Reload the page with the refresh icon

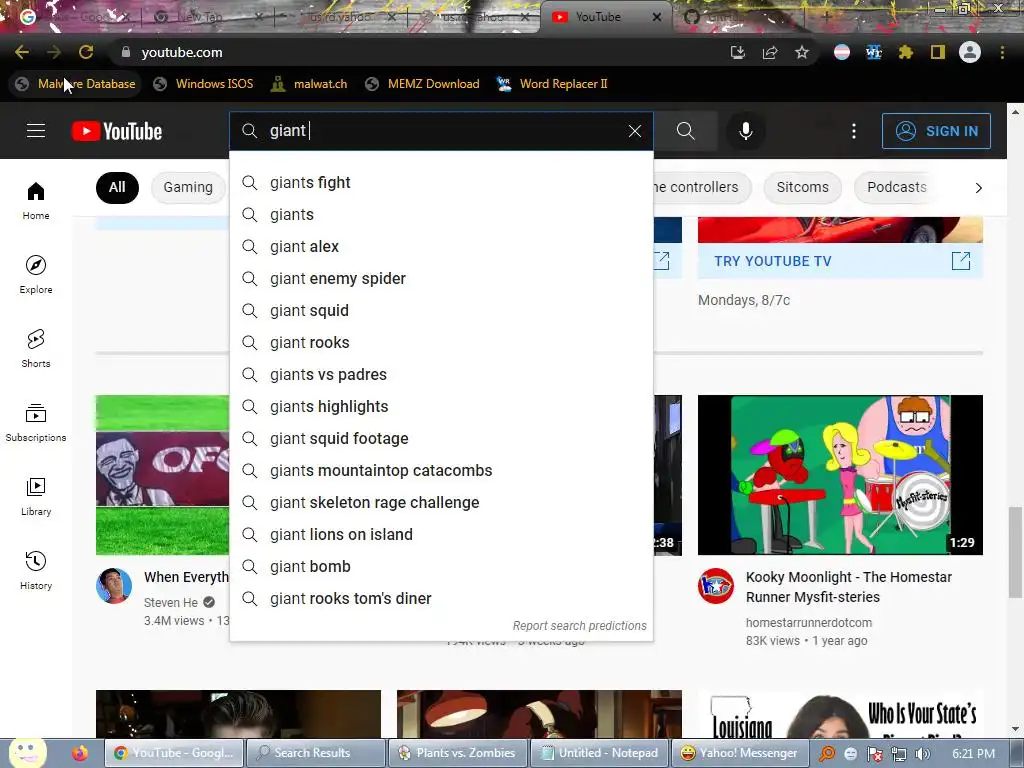[86, 52]
